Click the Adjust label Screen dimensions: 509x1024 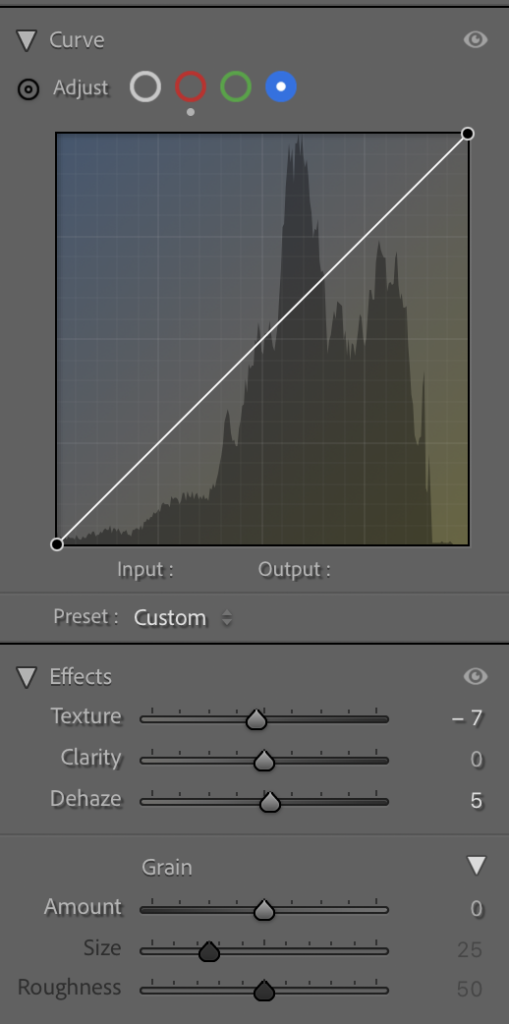point(81,88)
